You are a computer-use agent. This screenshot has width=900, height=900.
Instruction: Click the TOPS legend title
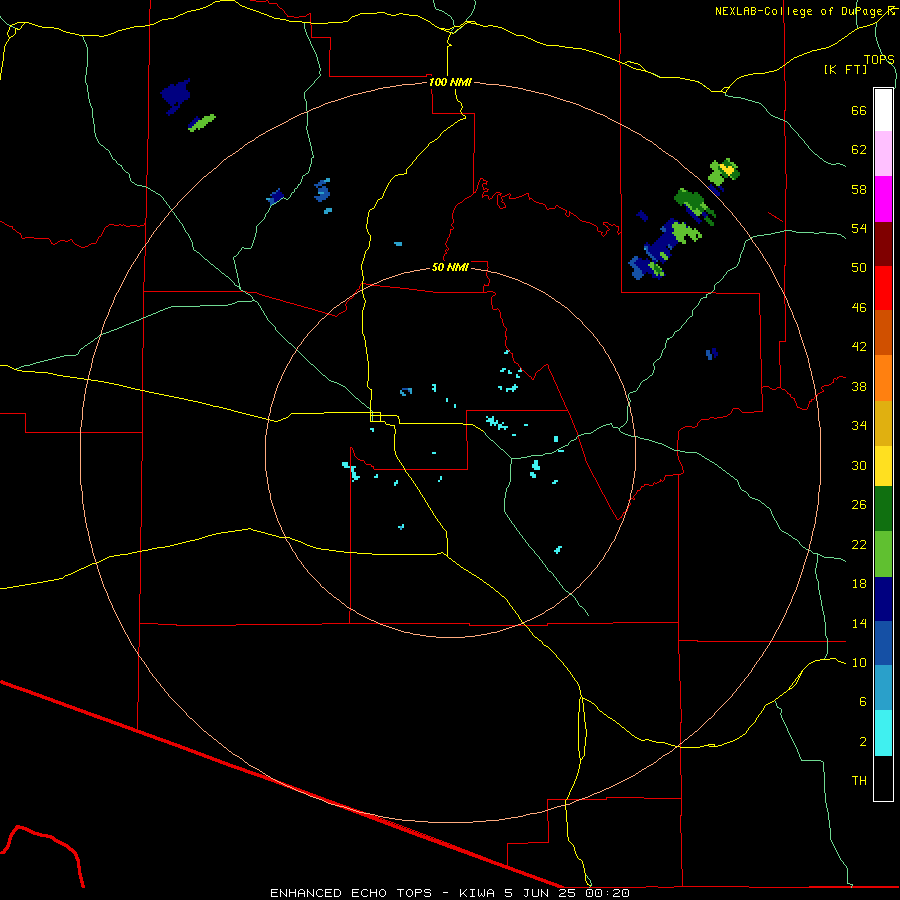[x=879, y=60]
